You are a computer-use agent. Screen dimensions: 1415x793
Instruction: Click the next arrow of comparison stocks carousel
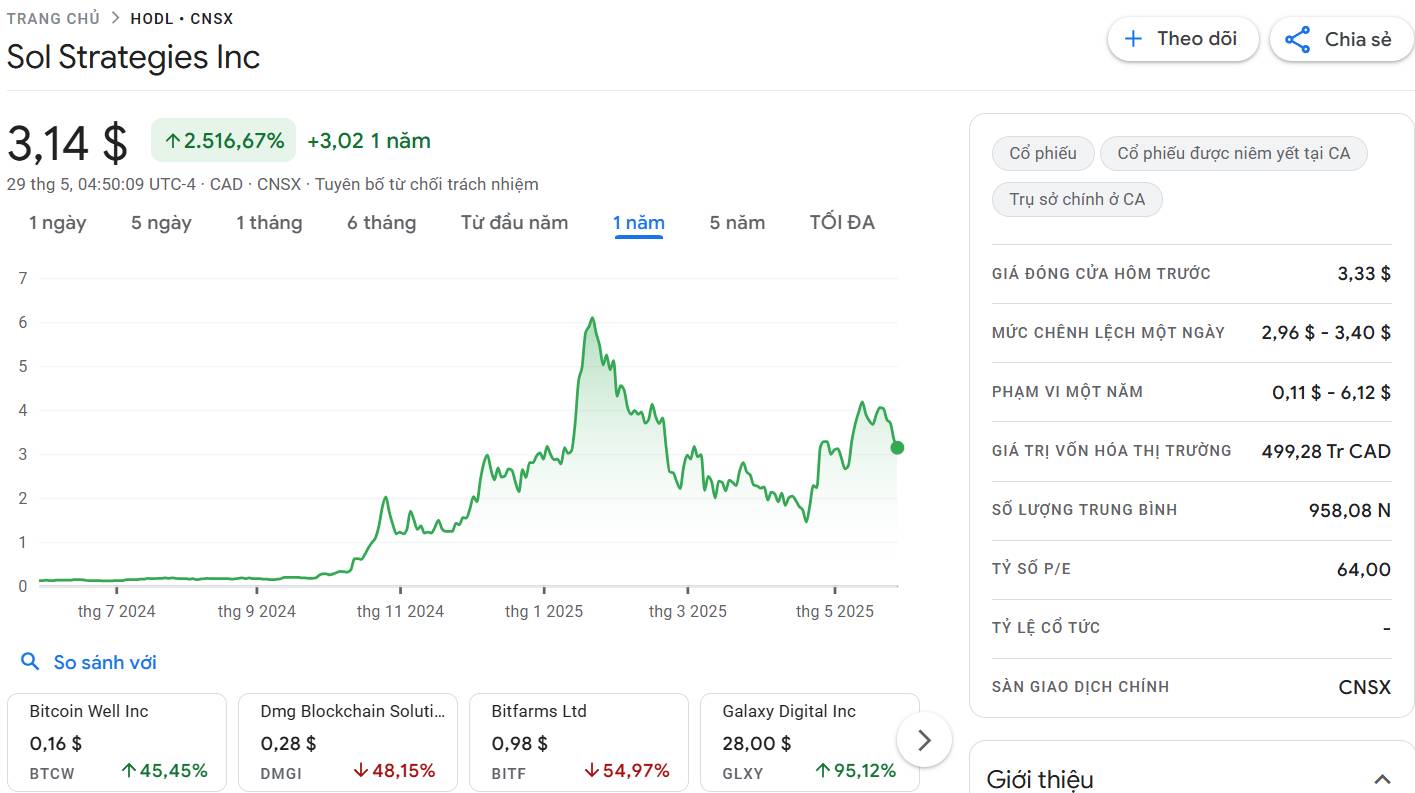[924, 740]
